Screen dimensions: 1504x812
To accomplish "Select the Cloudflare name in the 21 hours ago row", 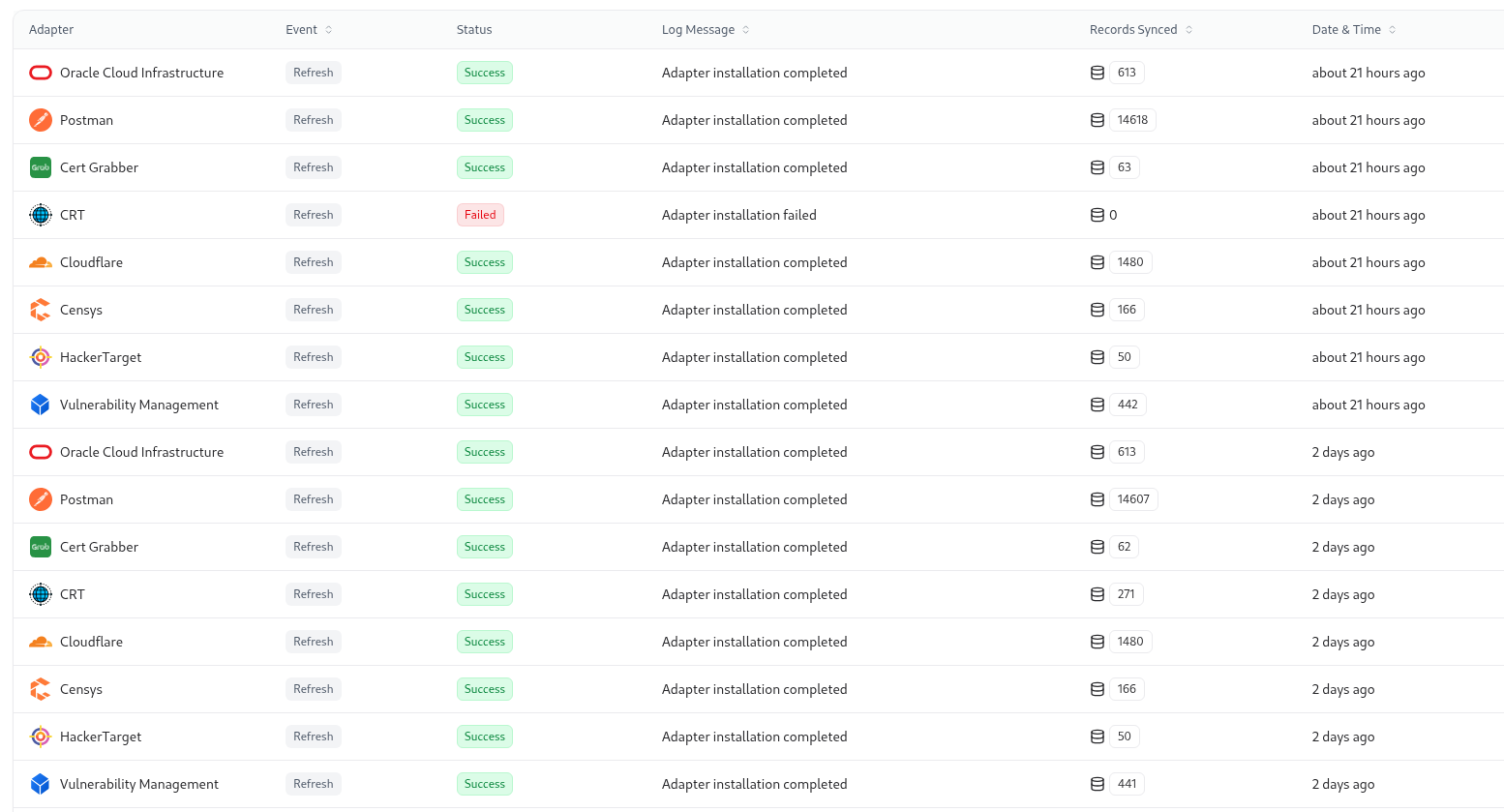I will (91, 262).
